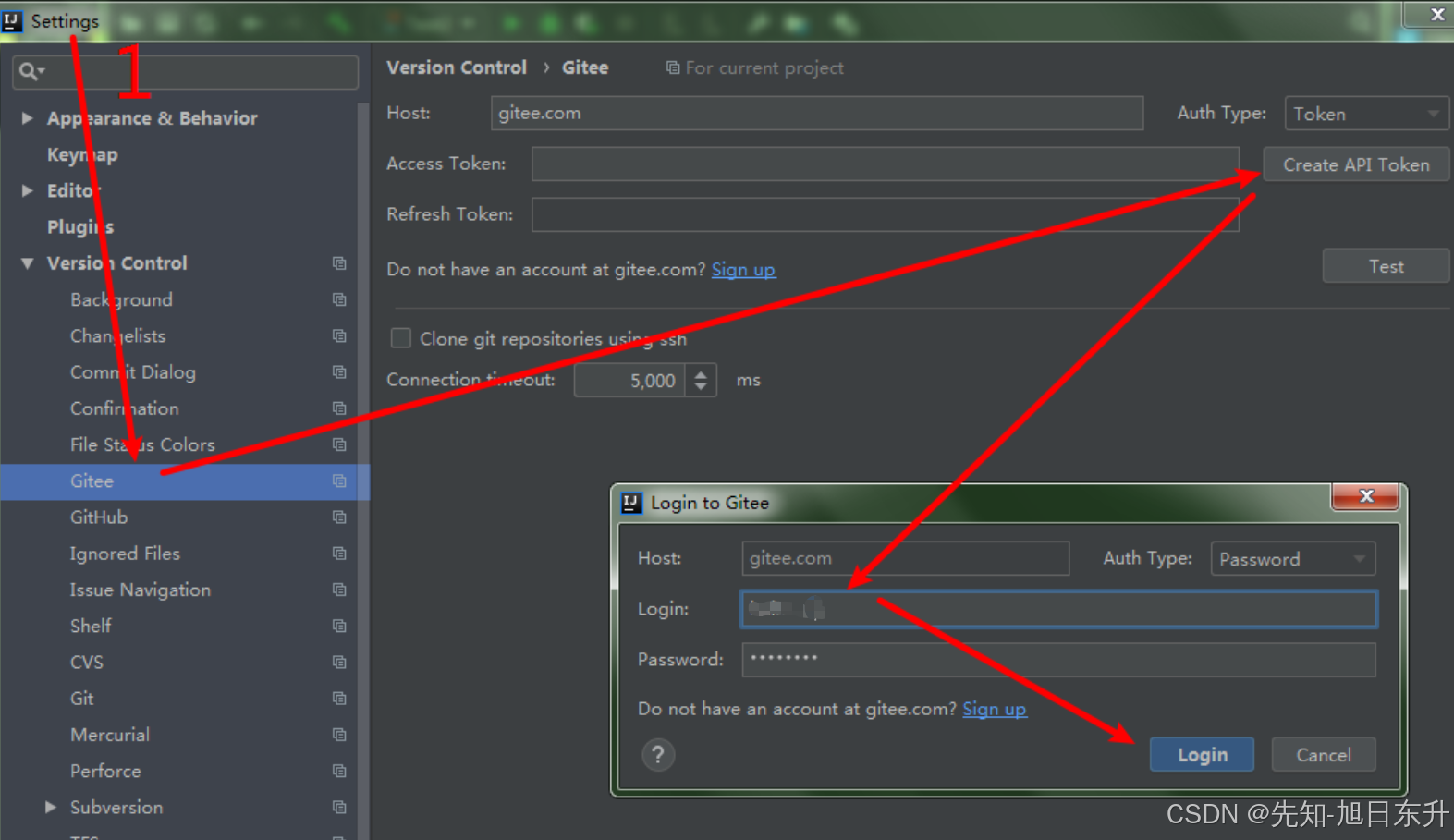Select GitHub under Version Control
Image resolution: width=1454 pixels, height=840 pixels.
point(99,517)
